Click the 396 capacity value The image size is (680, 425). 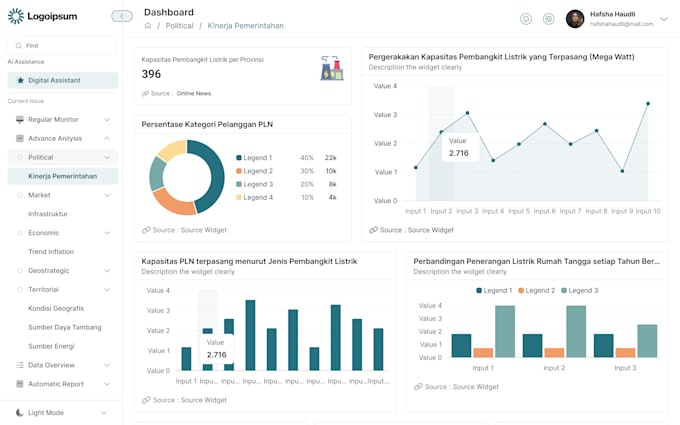[x=151, y=74]
